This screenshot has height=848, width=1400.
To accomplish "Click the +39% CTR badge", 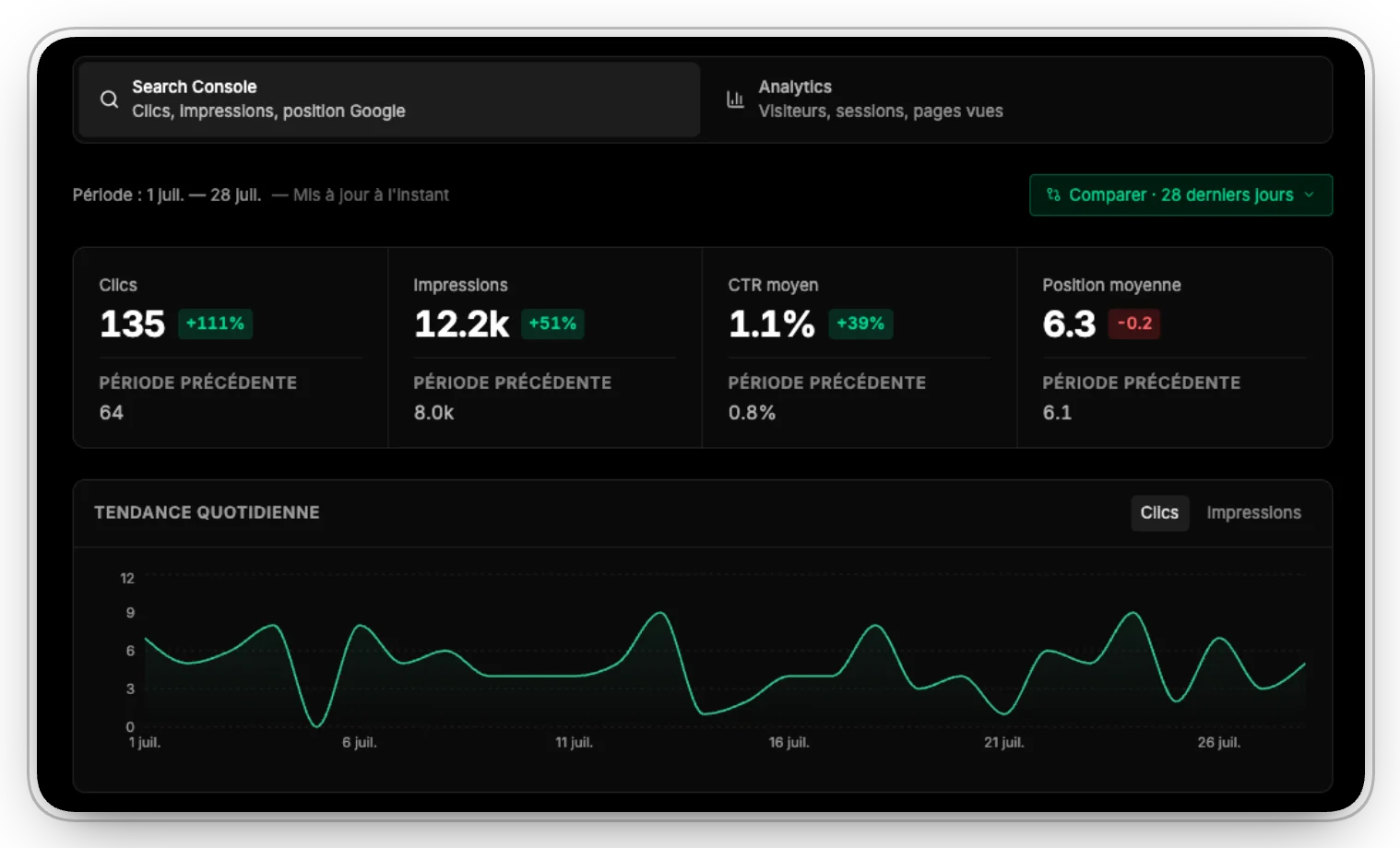I will [x=860, y=324].
